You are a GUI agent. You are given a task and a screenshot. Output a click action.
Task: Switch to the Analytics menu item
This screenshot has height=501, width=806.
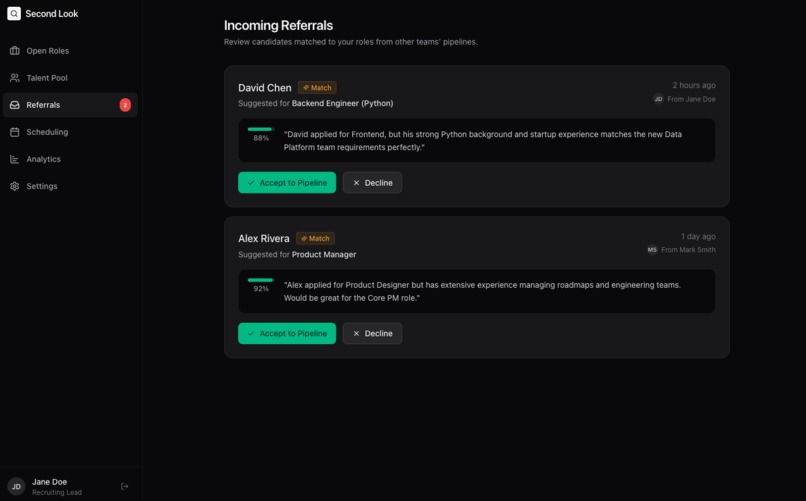(x=70, y=159)
